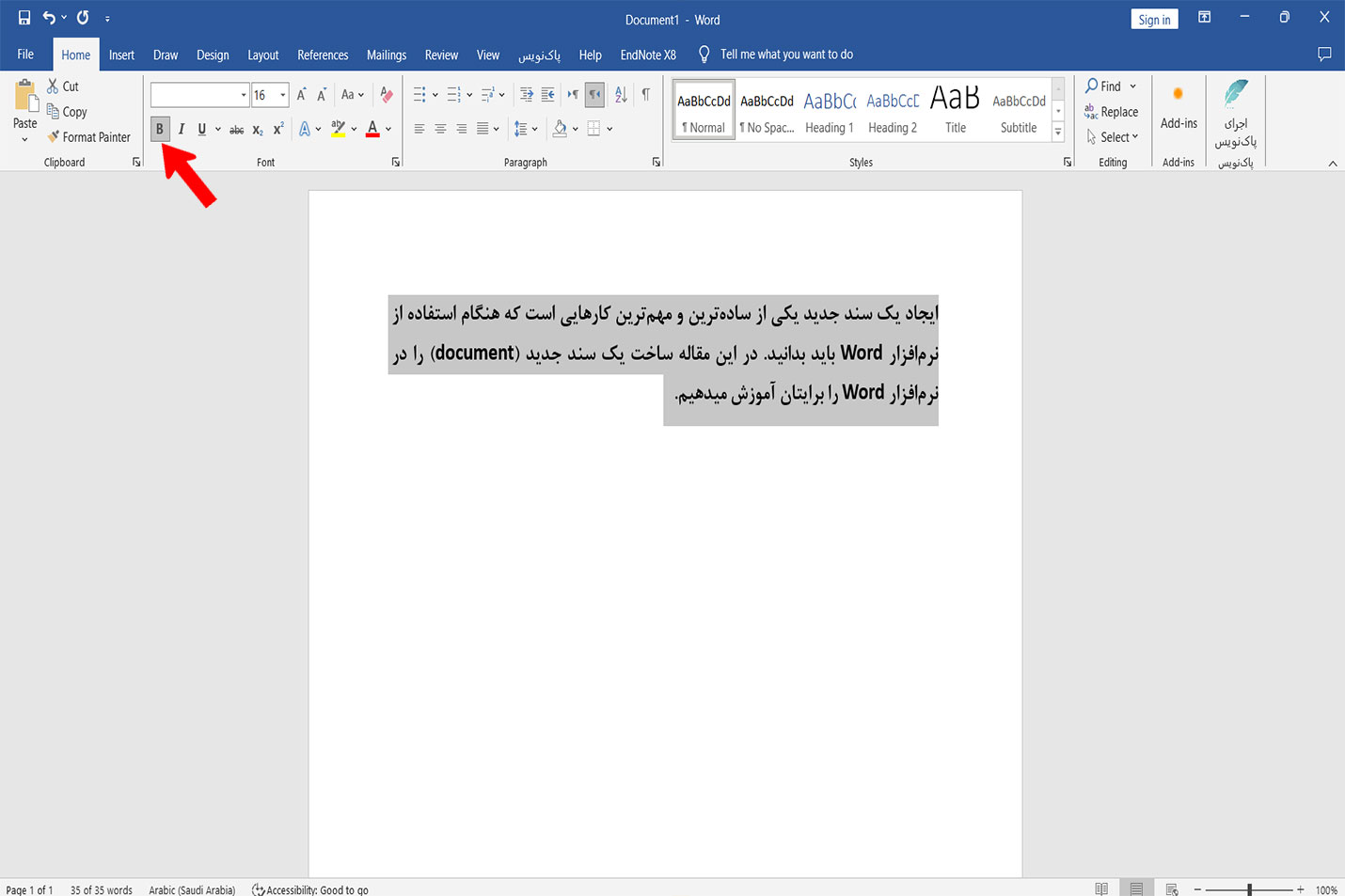Open Read Mode view in status bar
The height and width of the screenshot is (896, 1345).
[x=1101, y=889]
